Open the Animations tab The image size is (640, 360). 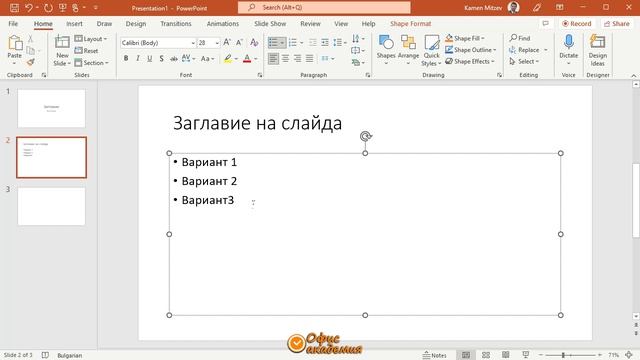point(223,24)
